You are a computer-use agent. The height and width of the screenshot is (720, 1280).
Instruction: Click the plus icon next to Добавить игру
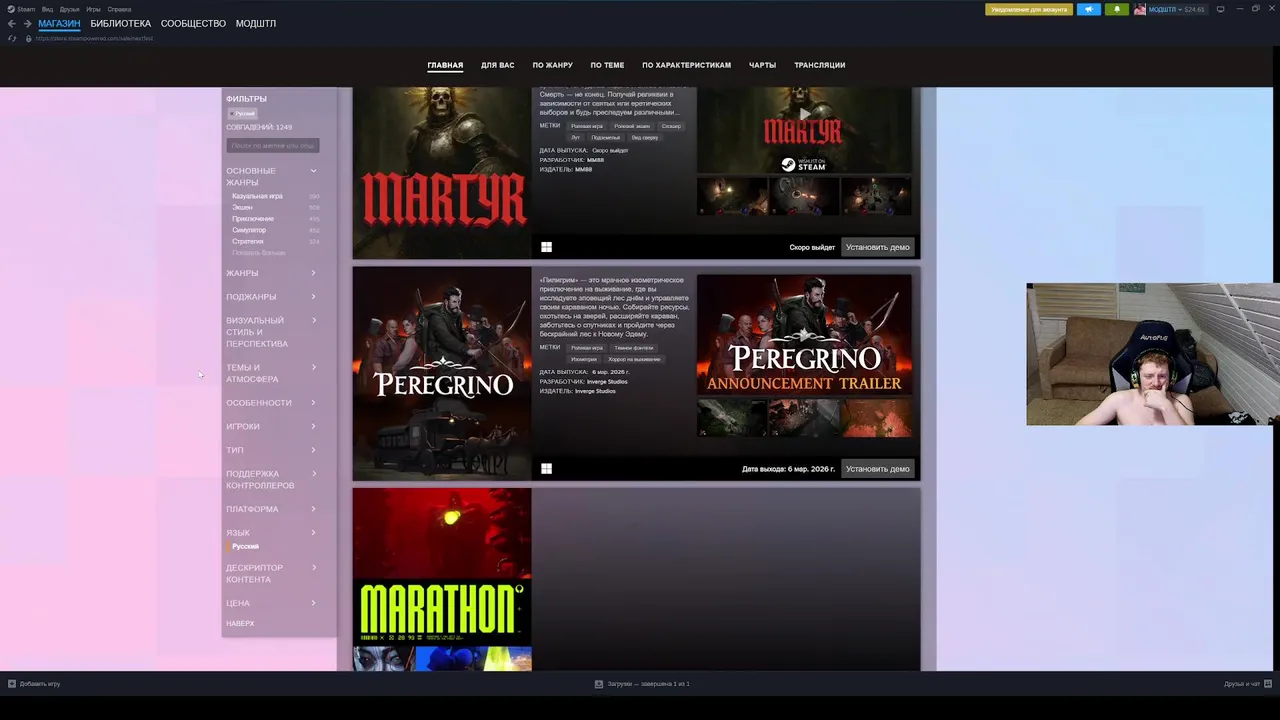click(x=12, y=684)
